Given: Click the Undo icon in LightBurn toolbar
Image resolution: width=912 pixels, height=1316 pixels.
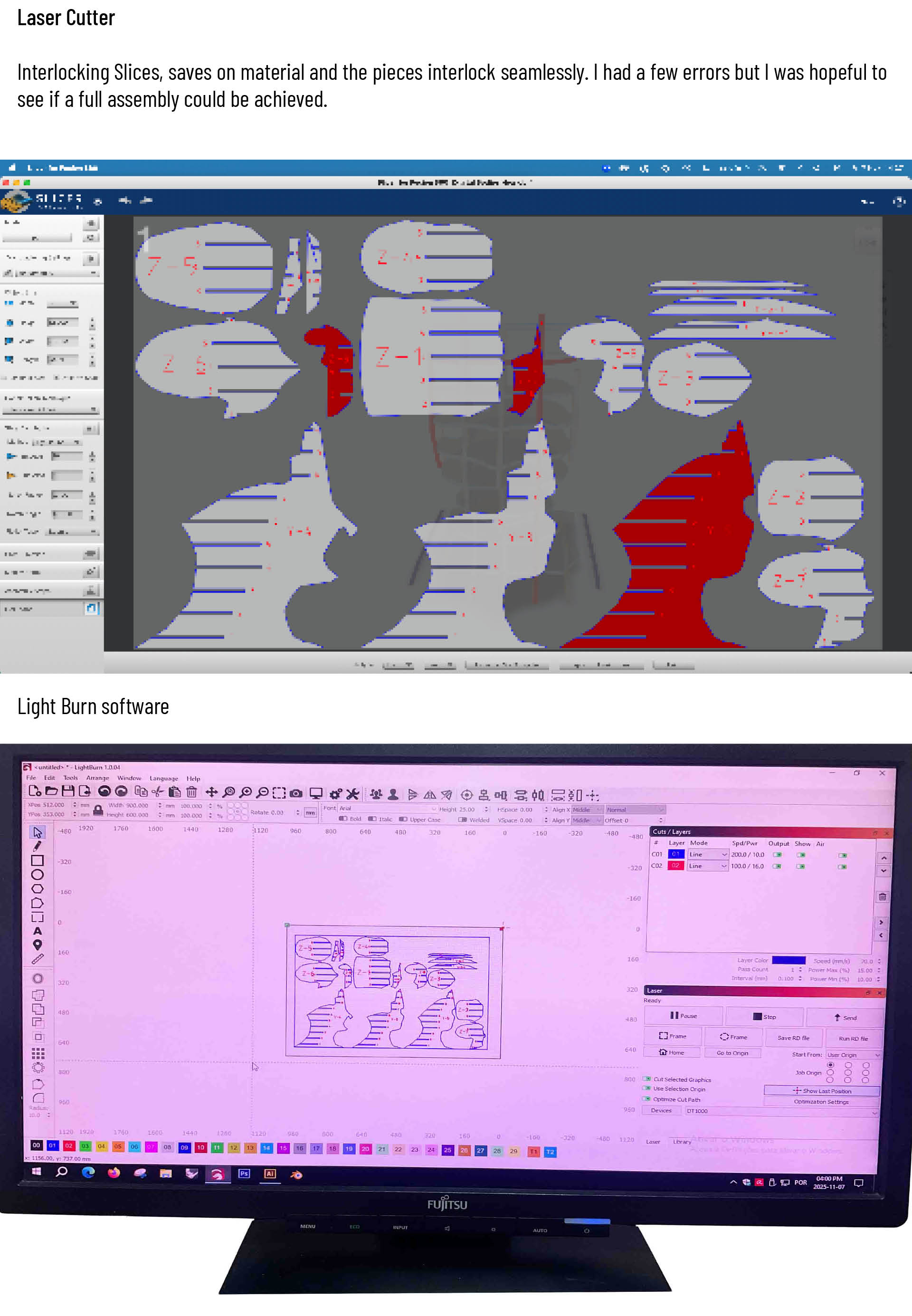Looking at the screenshot, I should click(104, 791).
